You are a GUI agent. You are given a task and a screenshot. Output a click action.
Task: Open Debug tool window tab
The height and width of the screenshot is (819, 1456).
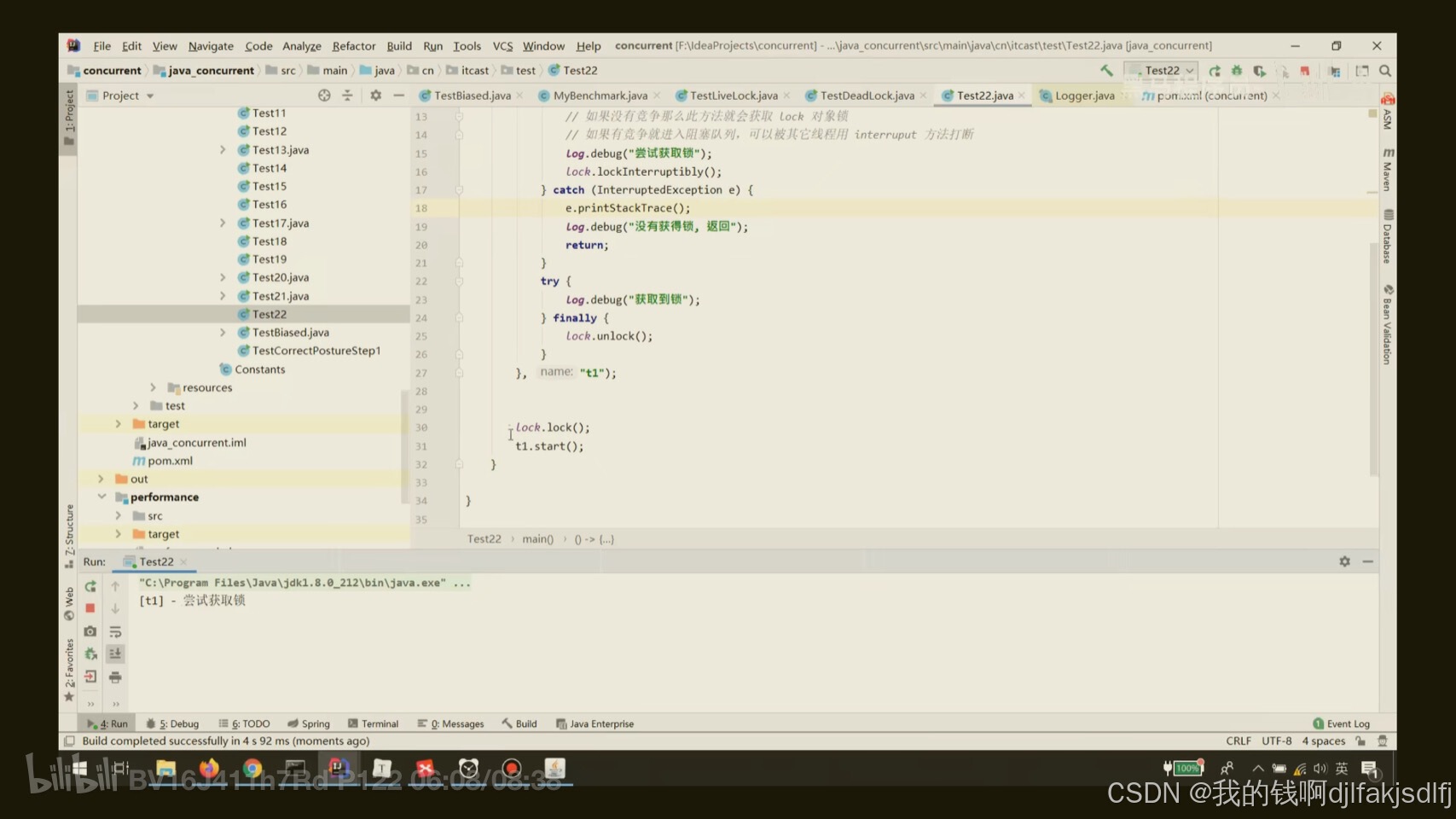tap(172, 723)
